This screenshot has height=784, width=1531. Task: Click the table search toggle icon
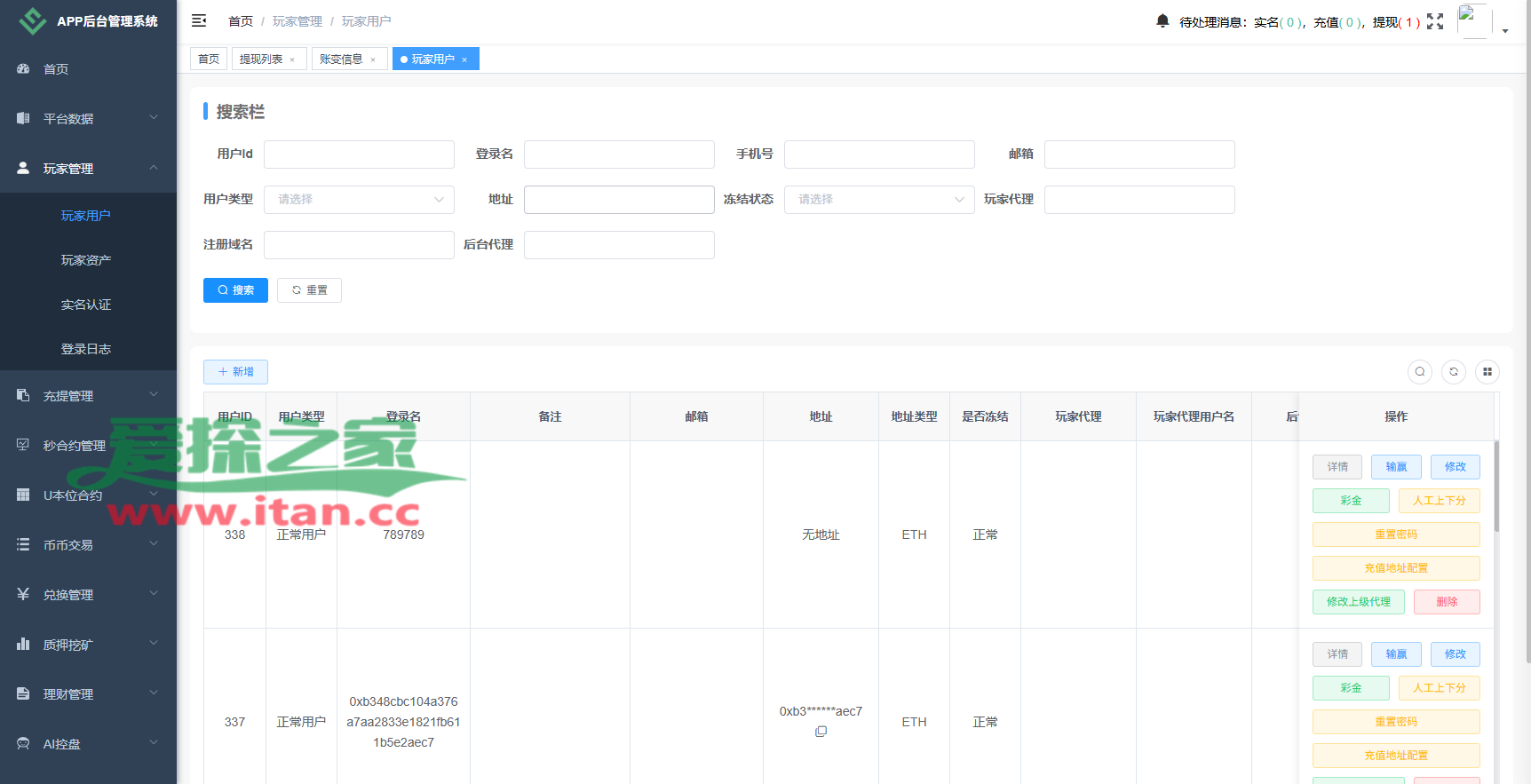point(1420,372)
